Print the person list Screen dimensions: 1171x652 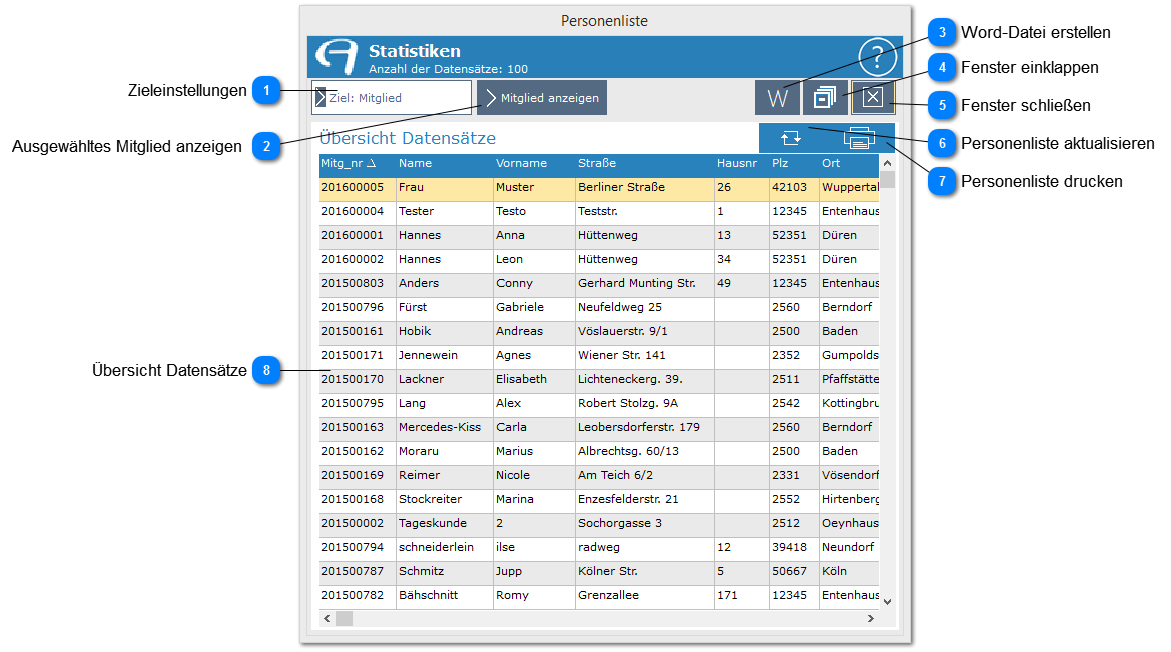[x=859, y=138]
